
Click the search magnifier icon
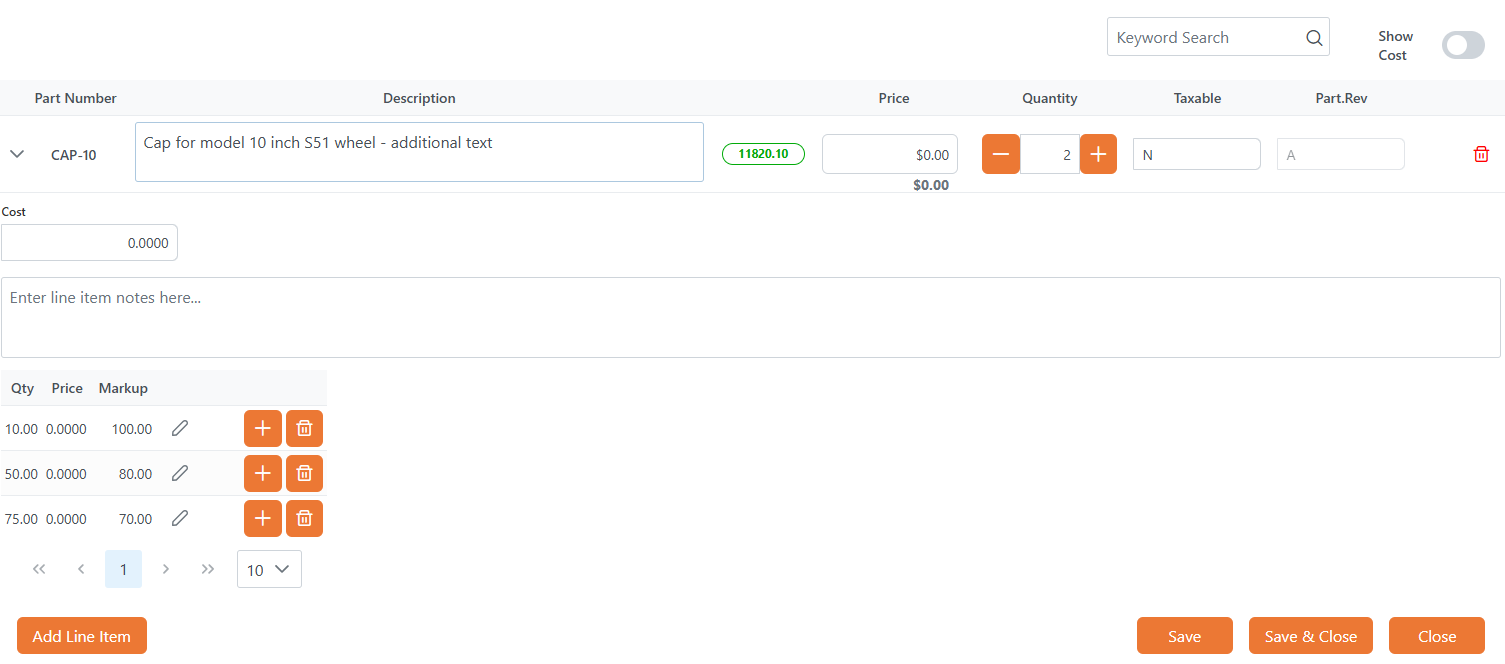pyautogui.click(x=1313, y=37)
